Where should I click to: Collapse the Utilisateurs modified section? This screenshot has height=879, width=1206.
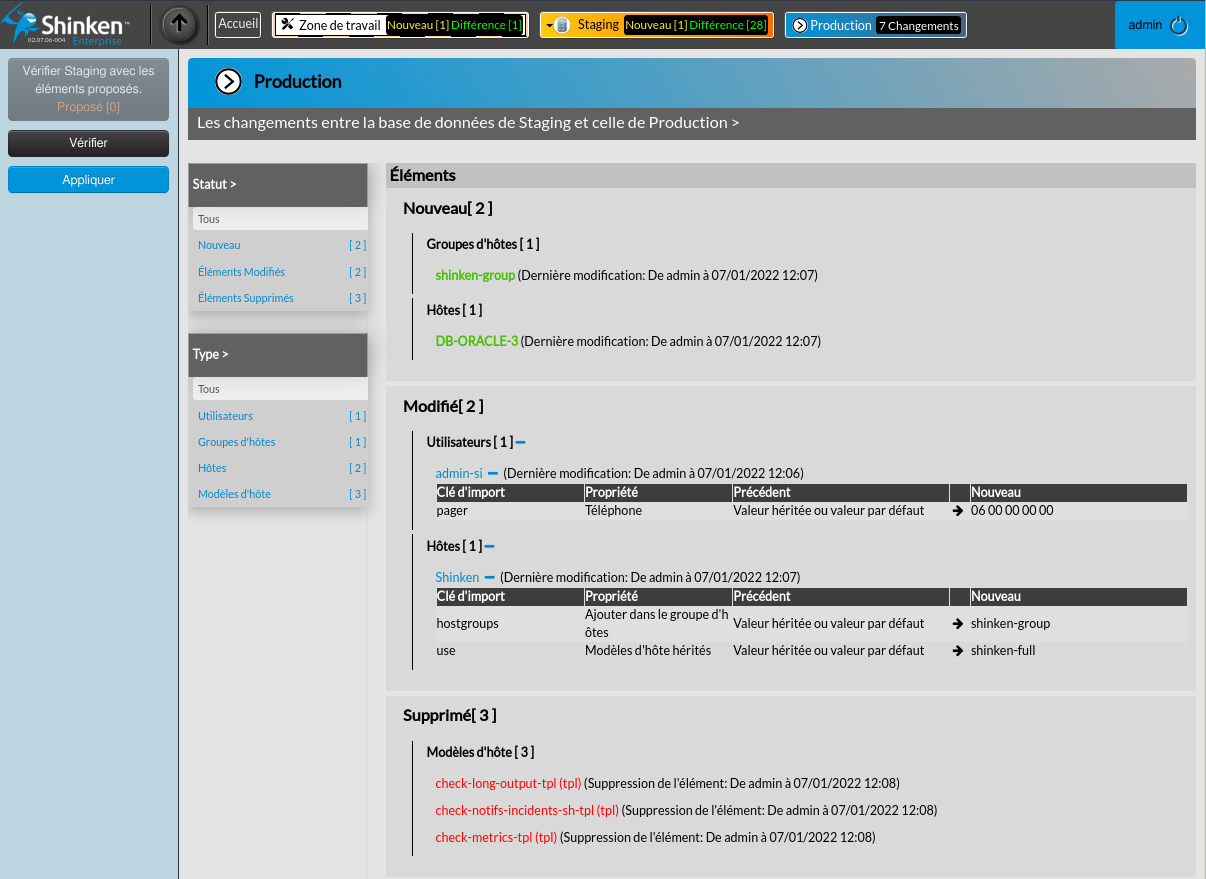click(x=521, y=442)
